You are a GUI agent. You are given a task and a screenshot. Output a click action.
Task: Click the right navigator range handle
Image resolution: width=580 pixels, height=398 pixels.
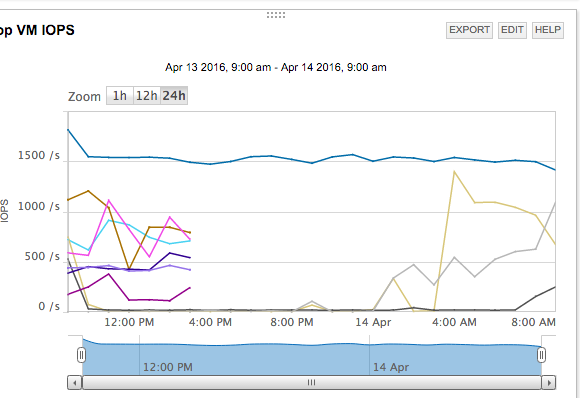point(541,355)
